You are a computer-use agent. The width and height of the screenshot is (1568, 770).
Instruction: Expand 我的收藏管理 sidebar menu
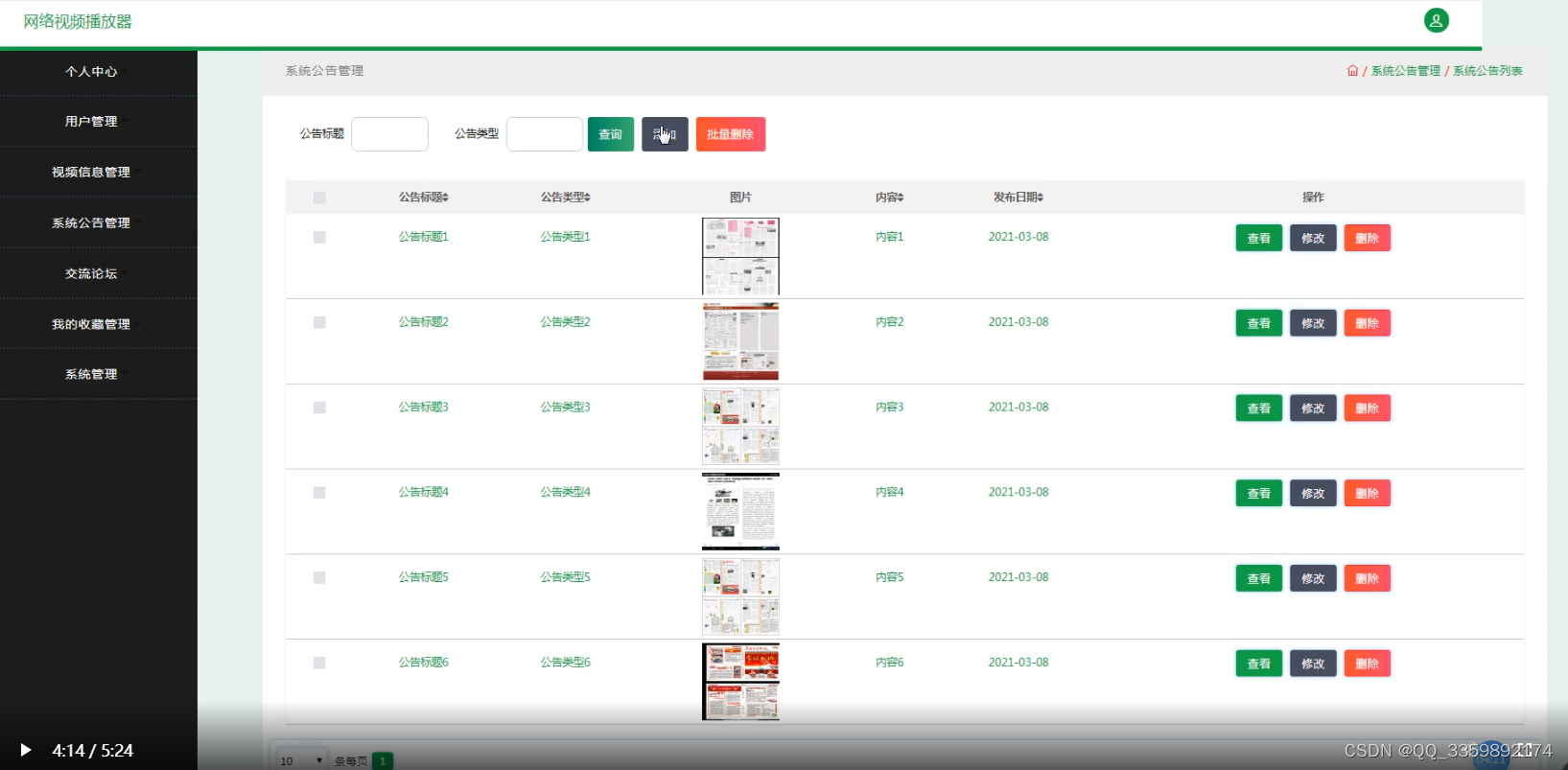[x=98, y=324]
